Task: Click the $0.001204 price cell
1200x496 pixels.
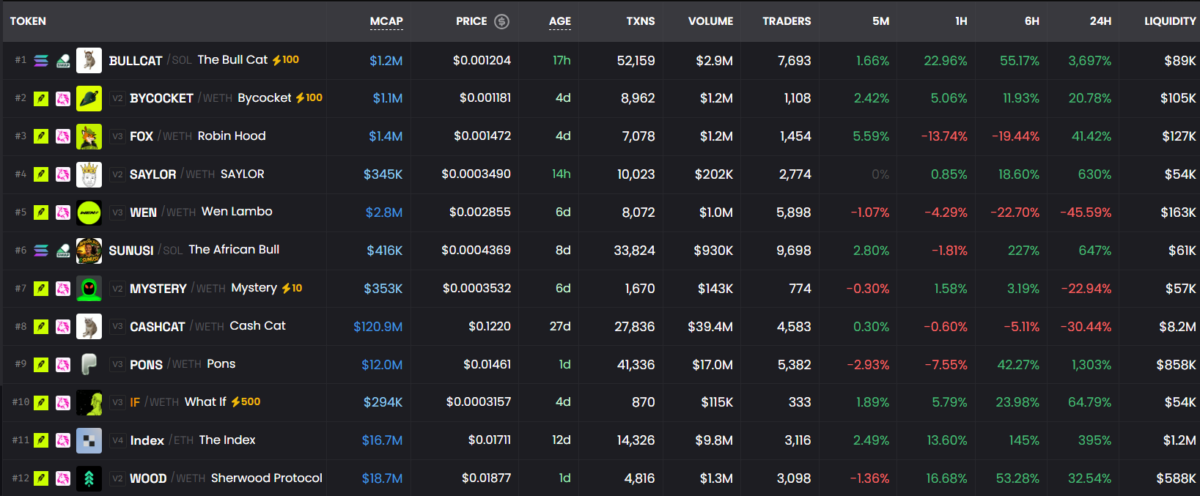Action: click(482, 60)
